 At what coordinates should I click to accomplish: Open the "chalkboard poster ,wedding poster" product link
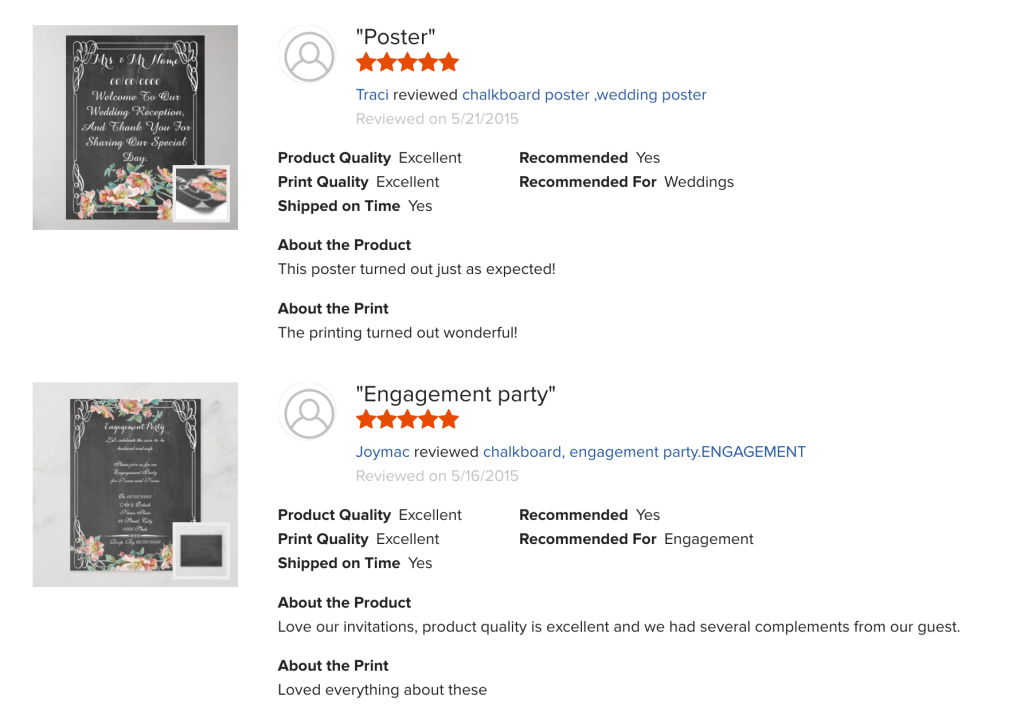tap(584, 95)
